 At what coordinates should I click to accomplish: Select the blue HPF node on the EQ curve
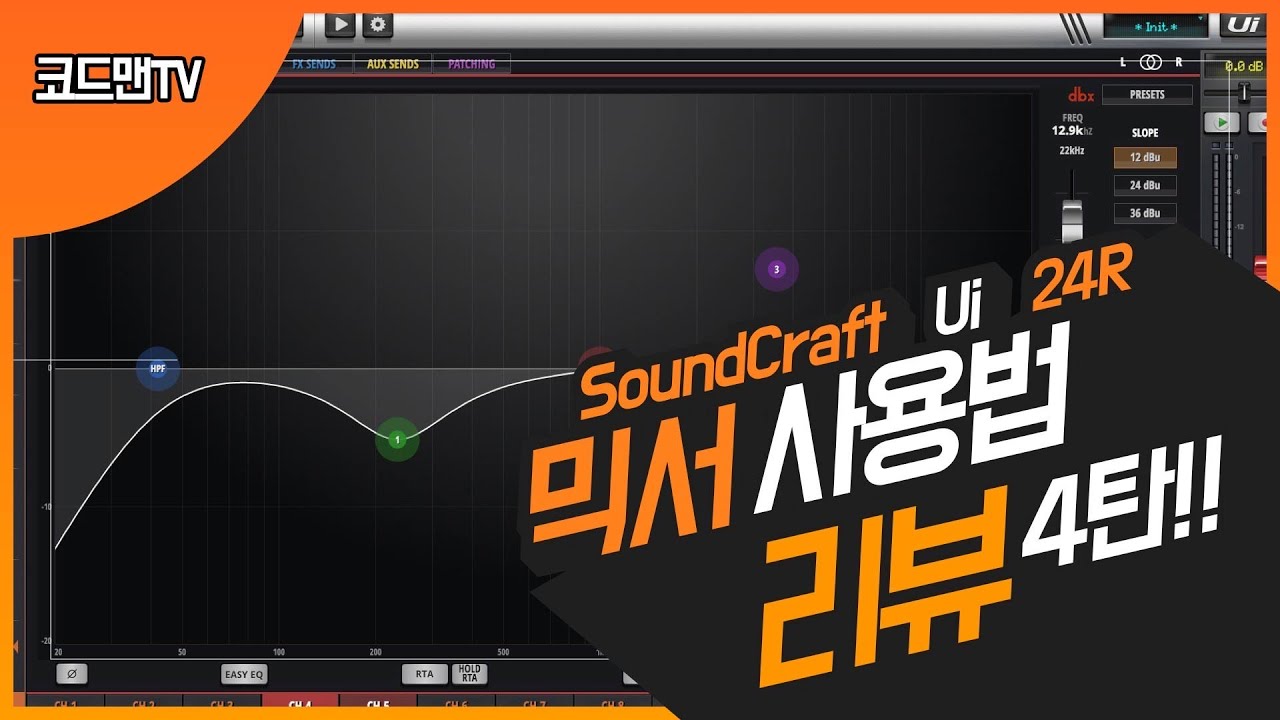pyautogui.click(x=158, y=369)
